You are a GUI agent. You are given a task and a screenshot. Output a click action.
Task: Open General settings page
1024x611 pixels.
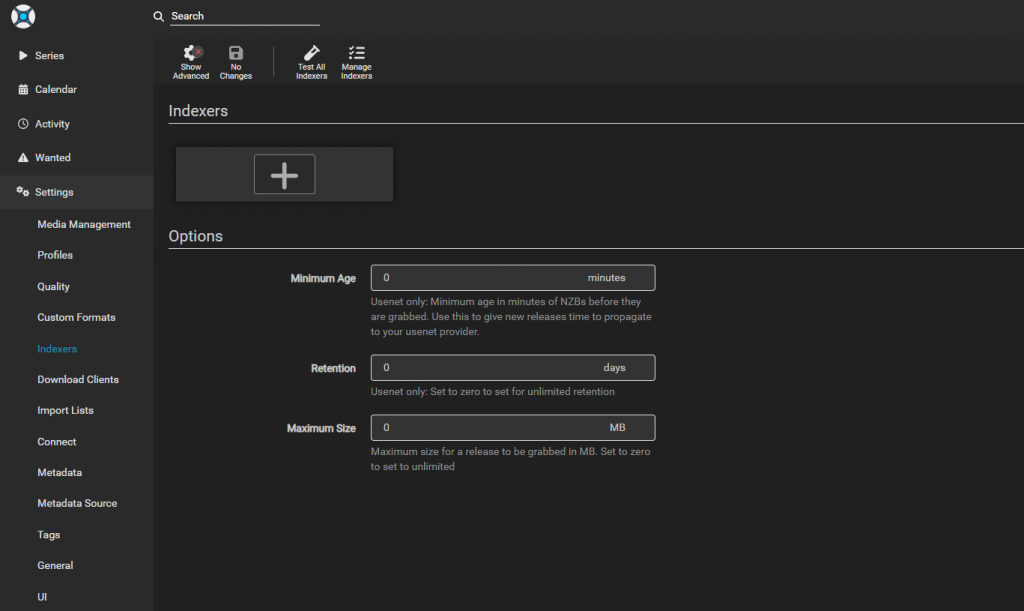tap(55, 565)
